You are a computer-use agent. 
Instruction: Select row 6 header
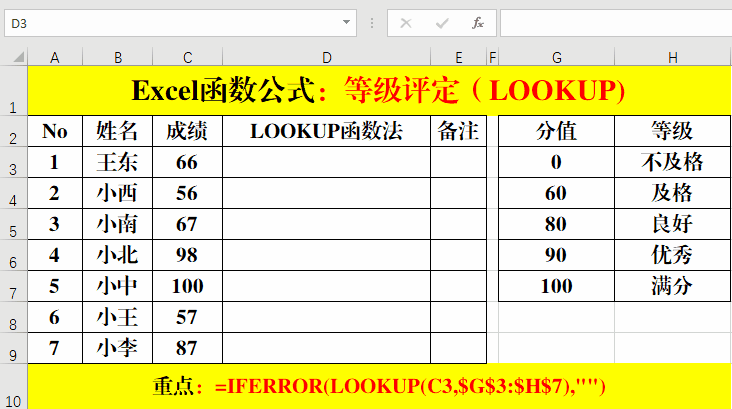click(14, 255)
